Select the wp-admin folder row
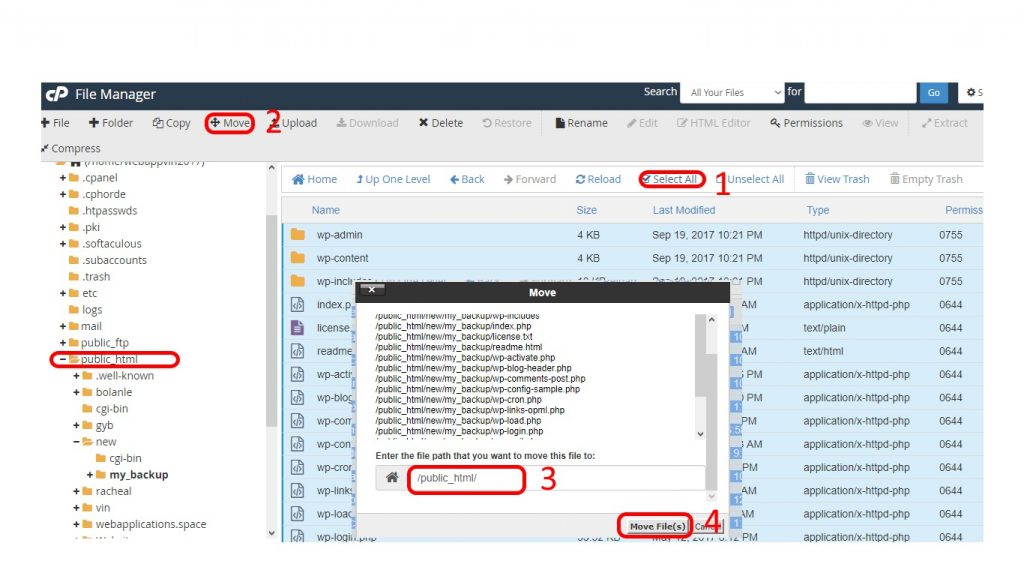Screen dimensions: 1024x576 tap(632, 234)
